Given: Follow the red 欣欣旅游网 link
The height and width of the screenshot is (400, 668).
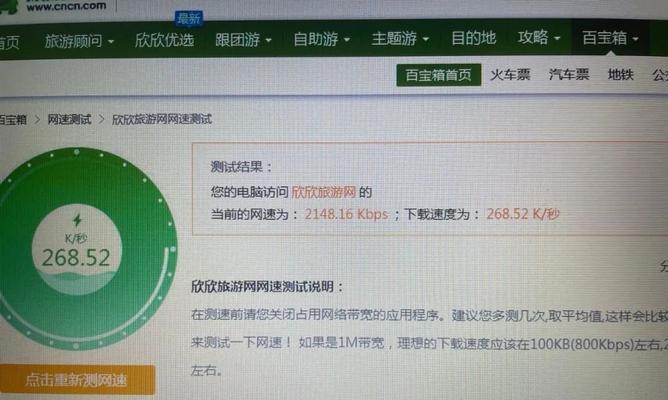Looking at the screenshot, I should click(x=323, y=192).
